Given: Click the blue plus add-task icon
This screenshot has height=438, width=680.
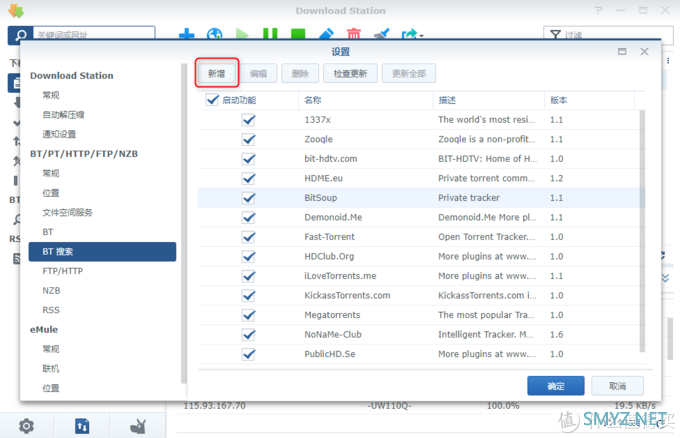Looking at the screenshot, I should pyautogui.click(x=186, y=34).
